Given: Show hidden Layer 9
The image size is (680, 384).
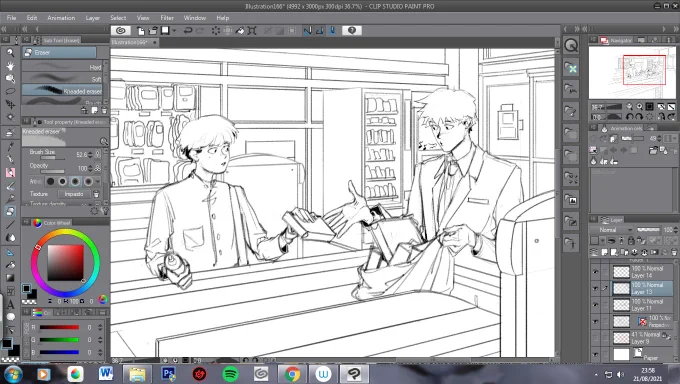Looking at the screenshot, I should (595, 338).
